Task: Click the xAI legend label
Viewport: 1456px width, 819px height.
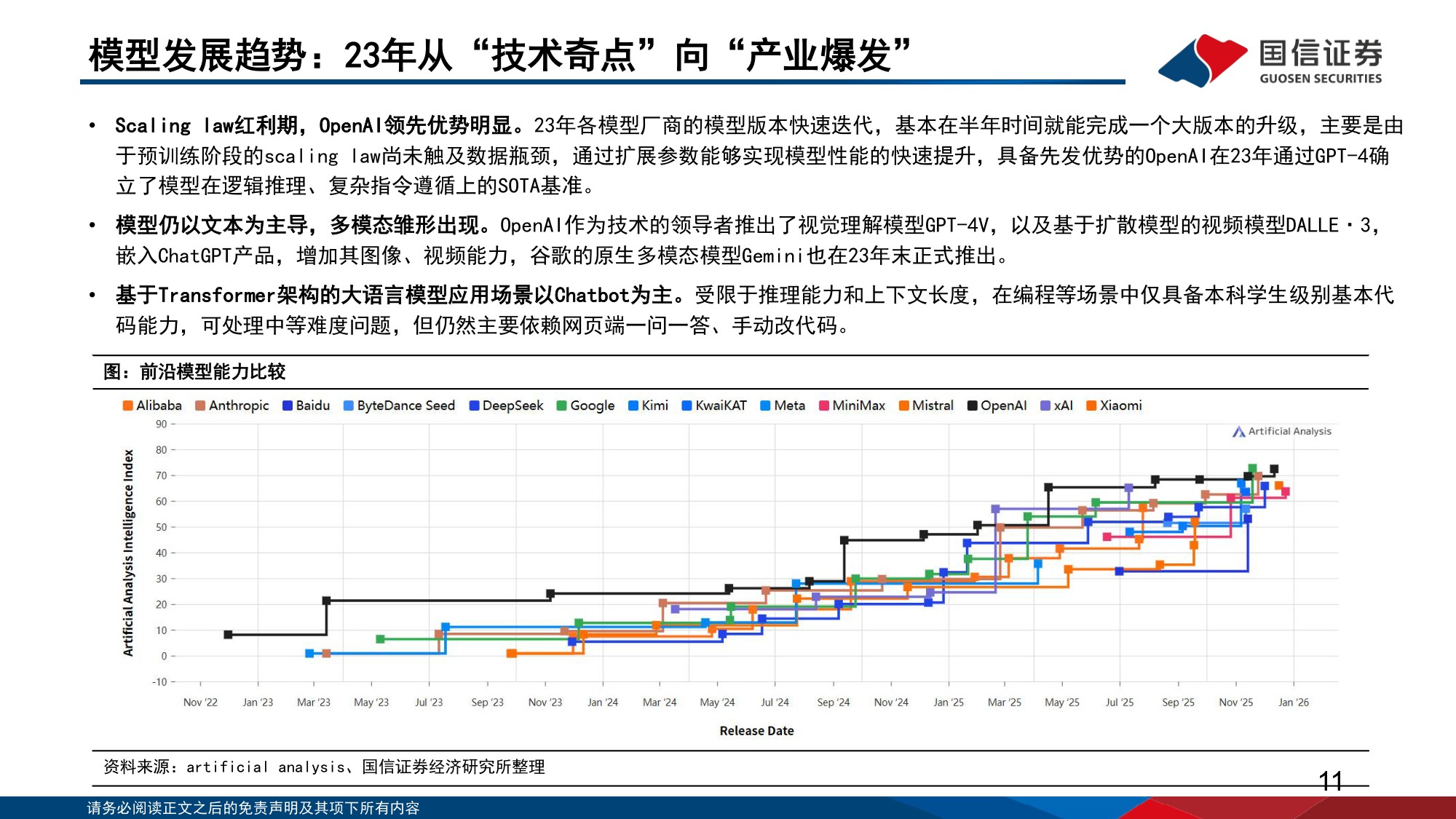Action: (x=1063, y=405)
